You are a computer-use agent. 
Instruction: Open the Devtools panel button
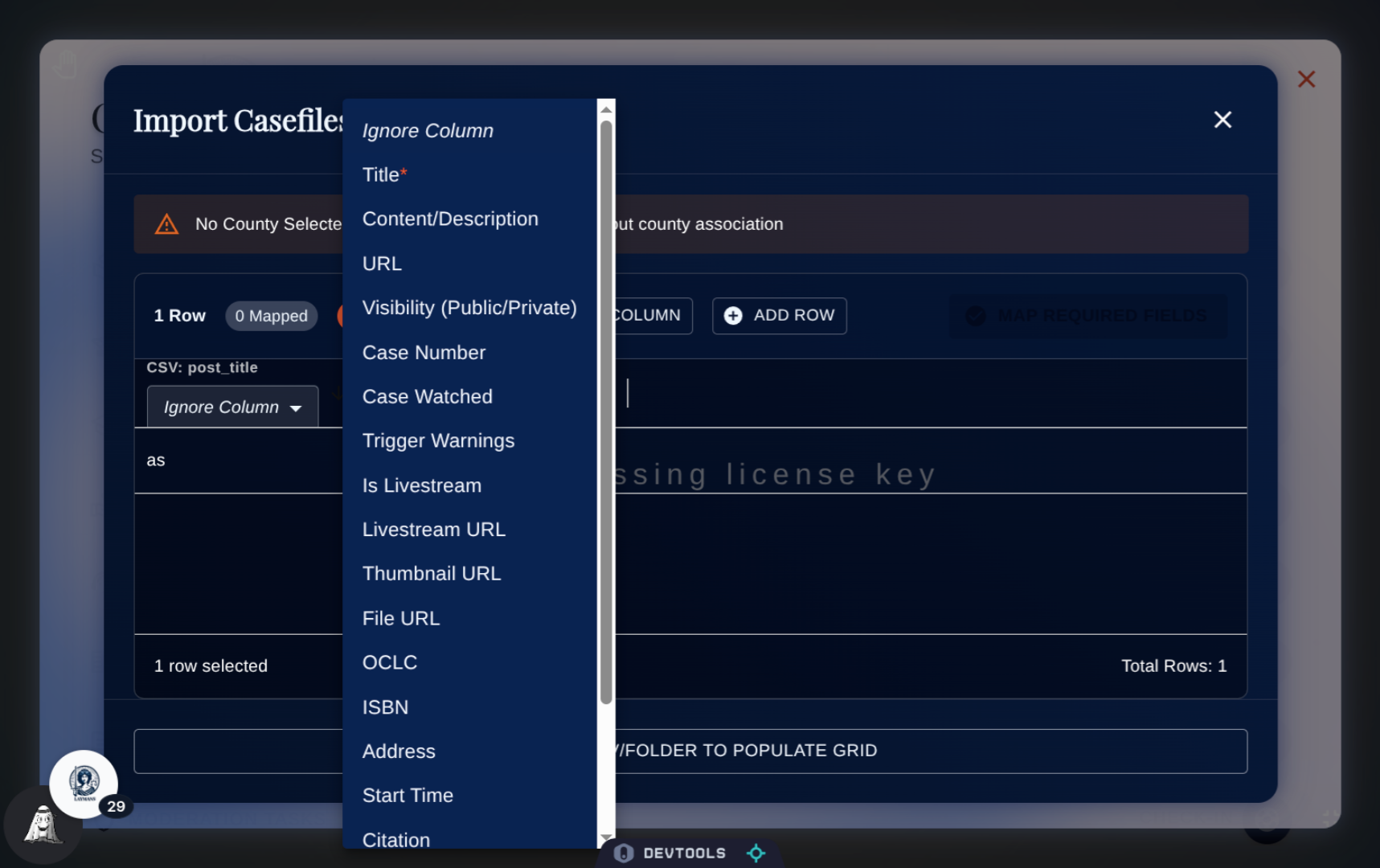point(685,853)
